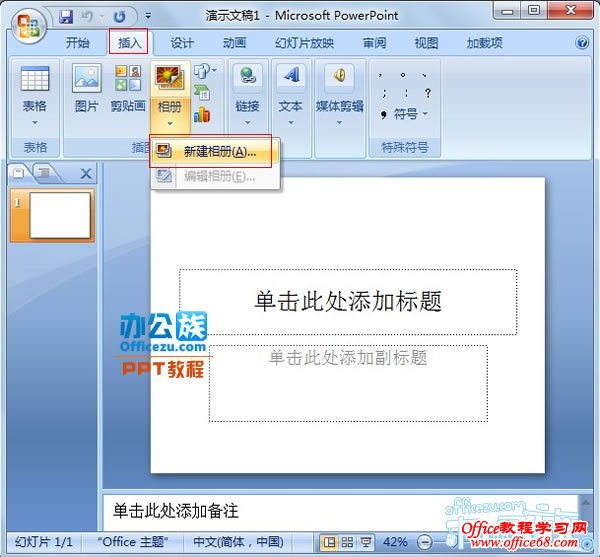Switch to the slides thumbnail pane tab
This screenshot has height=557, width=600.
(x=19, y=173)
